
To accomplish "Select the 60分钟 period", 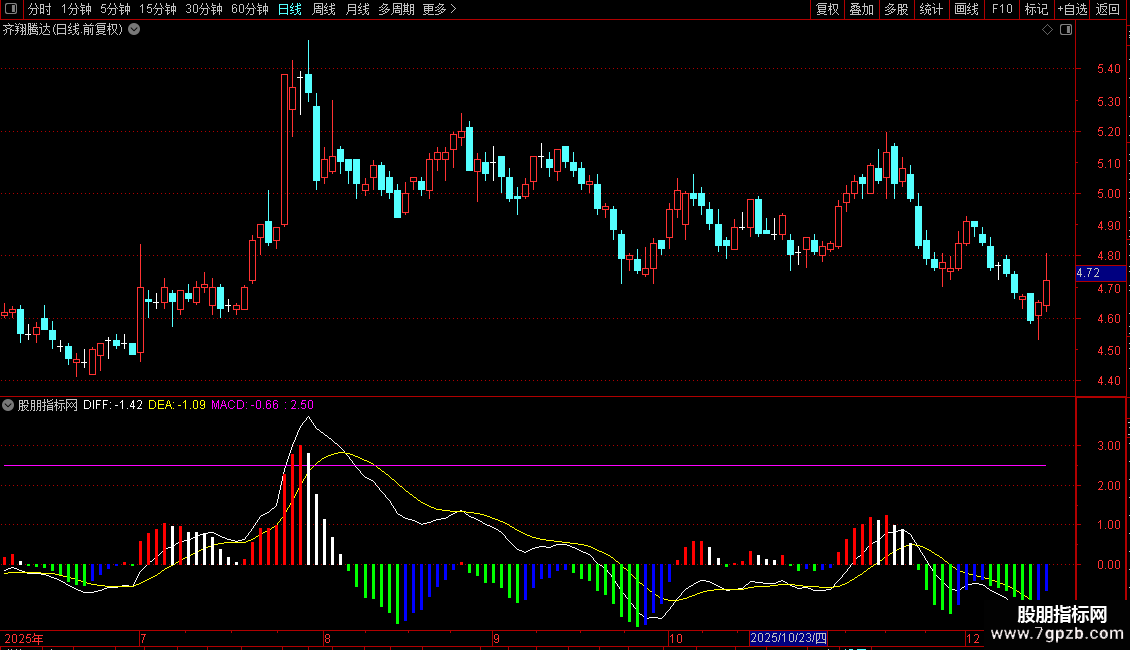I will point(250,9).
